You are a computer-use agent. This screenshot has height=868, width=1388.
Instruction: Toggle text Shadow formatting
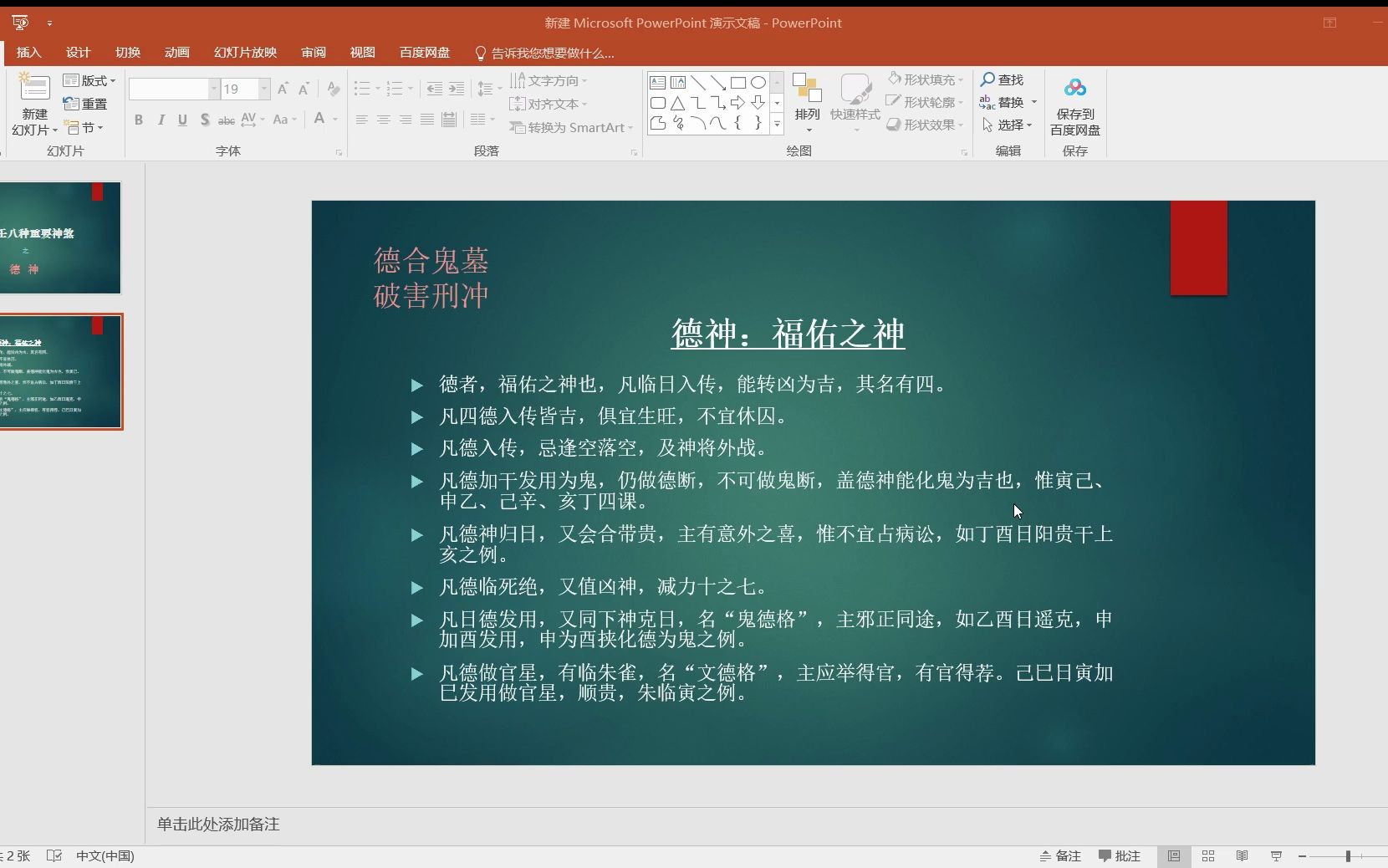(205, 120)
